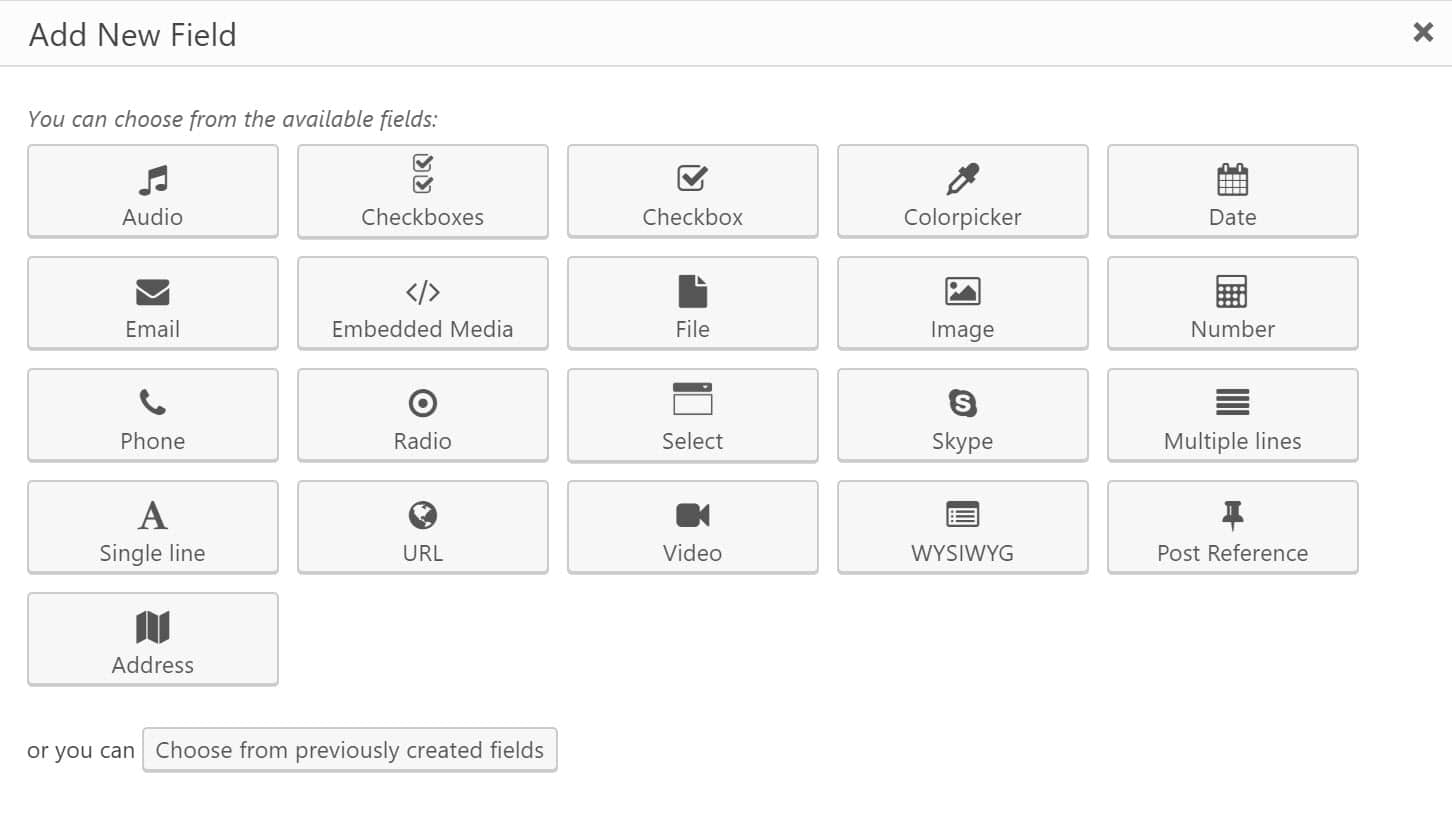The height and width of the screenshot is (839, 1452).
Task: Select the Image field type
Action: 962,303
